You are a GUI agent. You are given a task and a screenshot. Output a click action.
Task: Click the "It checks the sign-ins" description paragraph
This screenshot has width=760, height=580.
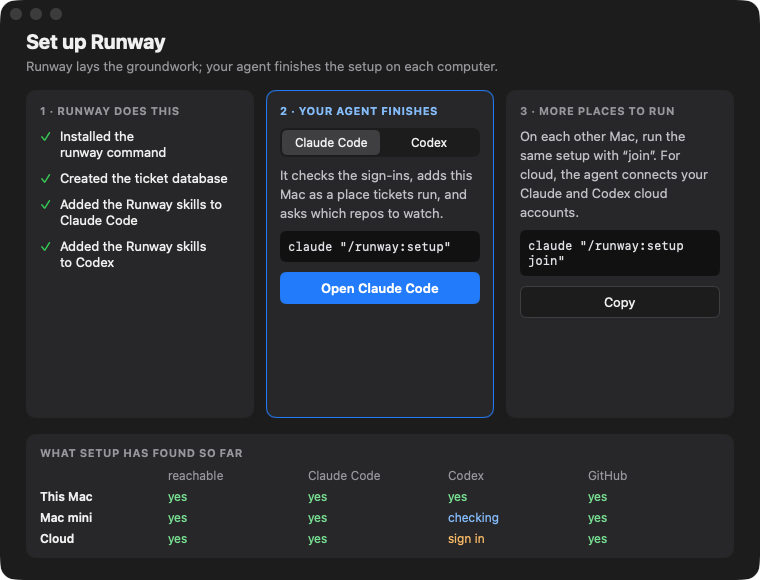click(x=376, y=194)
